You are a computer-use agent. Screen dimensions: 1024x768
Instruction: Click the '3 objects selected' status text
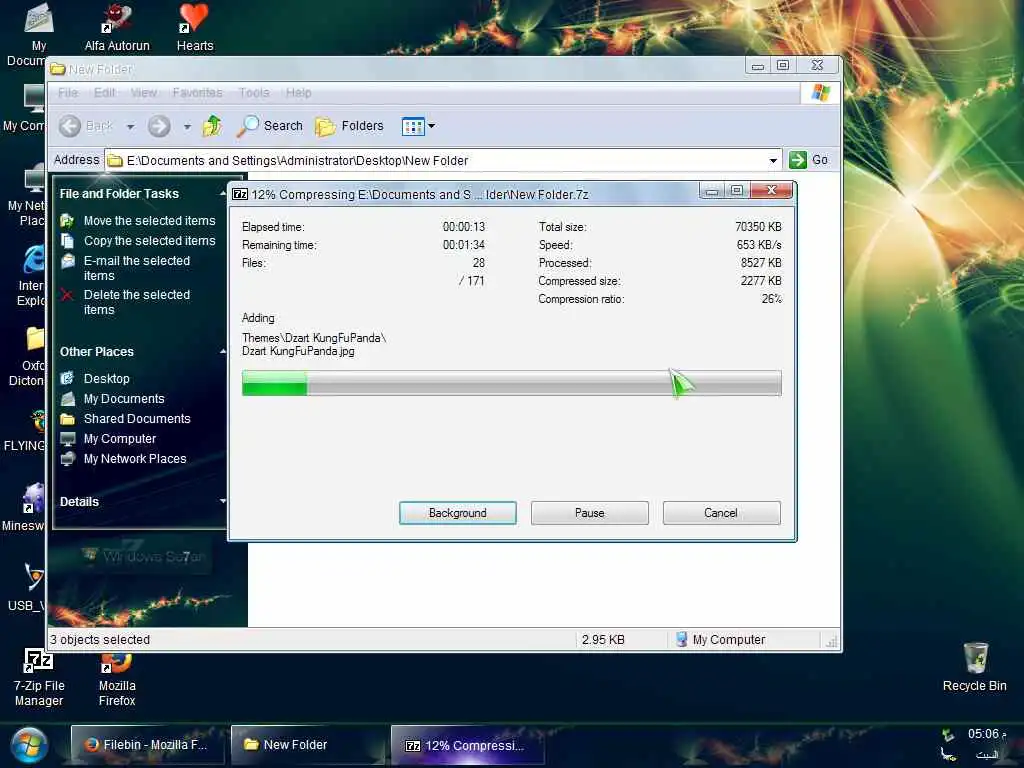(x=100, y=640)
